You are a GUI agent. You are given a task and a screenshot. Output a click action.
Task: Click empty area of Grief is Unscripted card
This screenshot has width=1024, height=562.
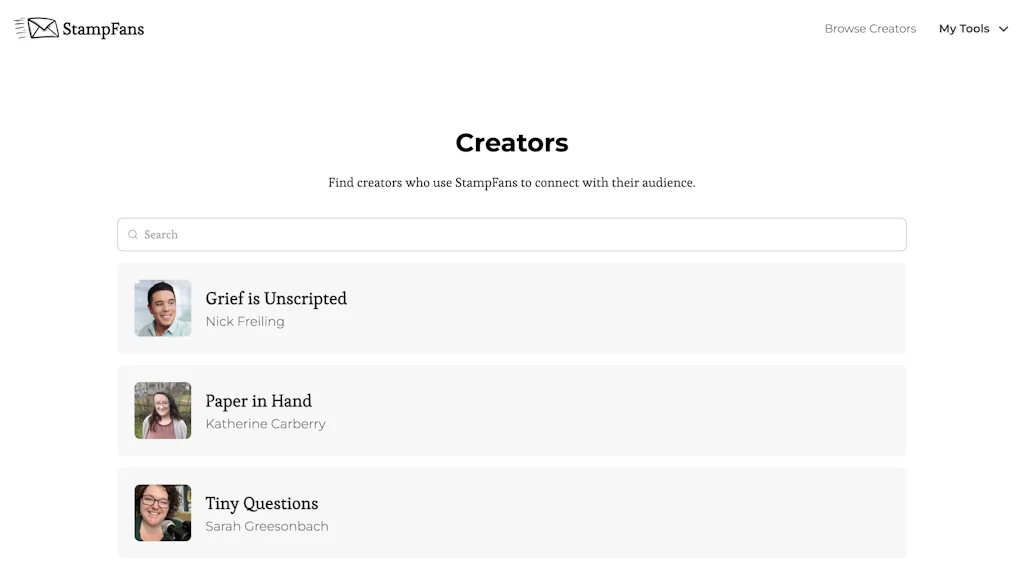pyautogui.click(x=650, y=308)
